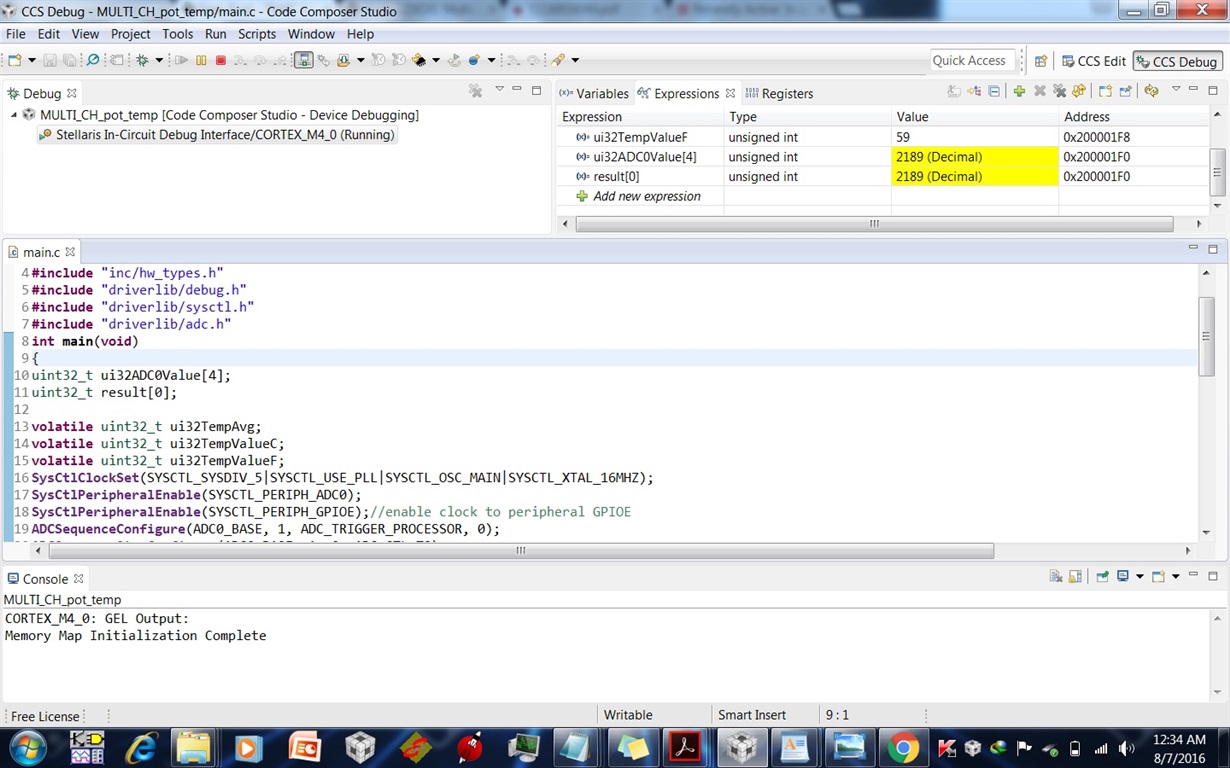Click the Address column header
Image resolution: width=1230 pixels, height=768 pixels.
tap(1134, 117)
